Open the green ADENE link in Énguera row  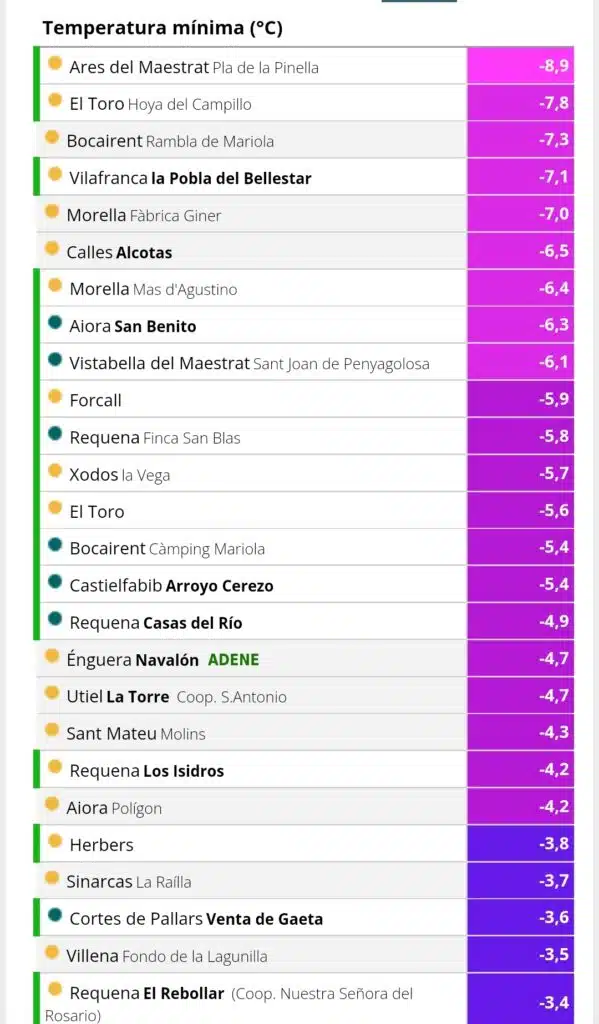[233, 660]
